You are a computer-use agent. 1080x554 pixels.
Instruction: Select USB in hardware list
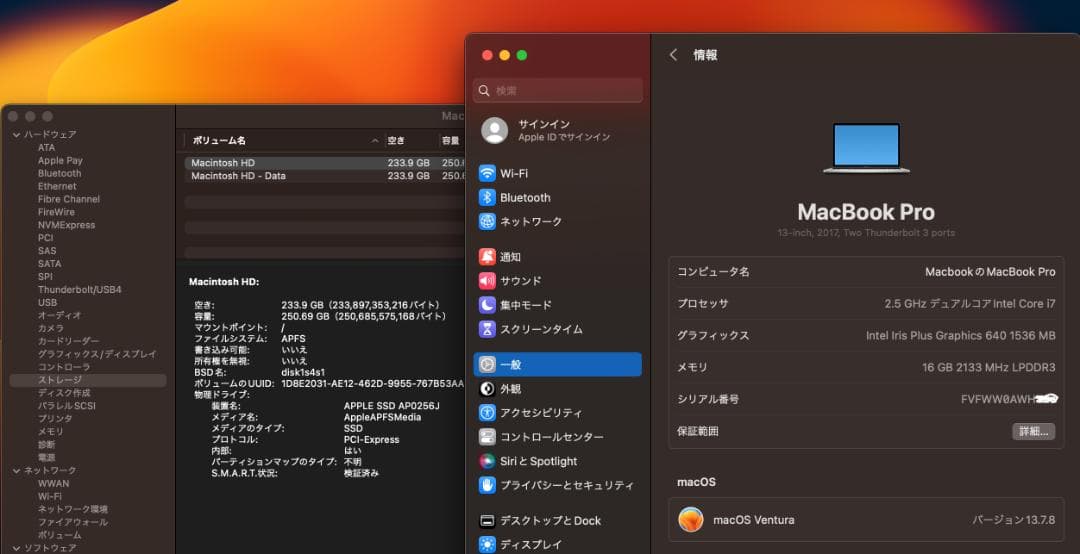pyautogui.click(x=48, y=302)
